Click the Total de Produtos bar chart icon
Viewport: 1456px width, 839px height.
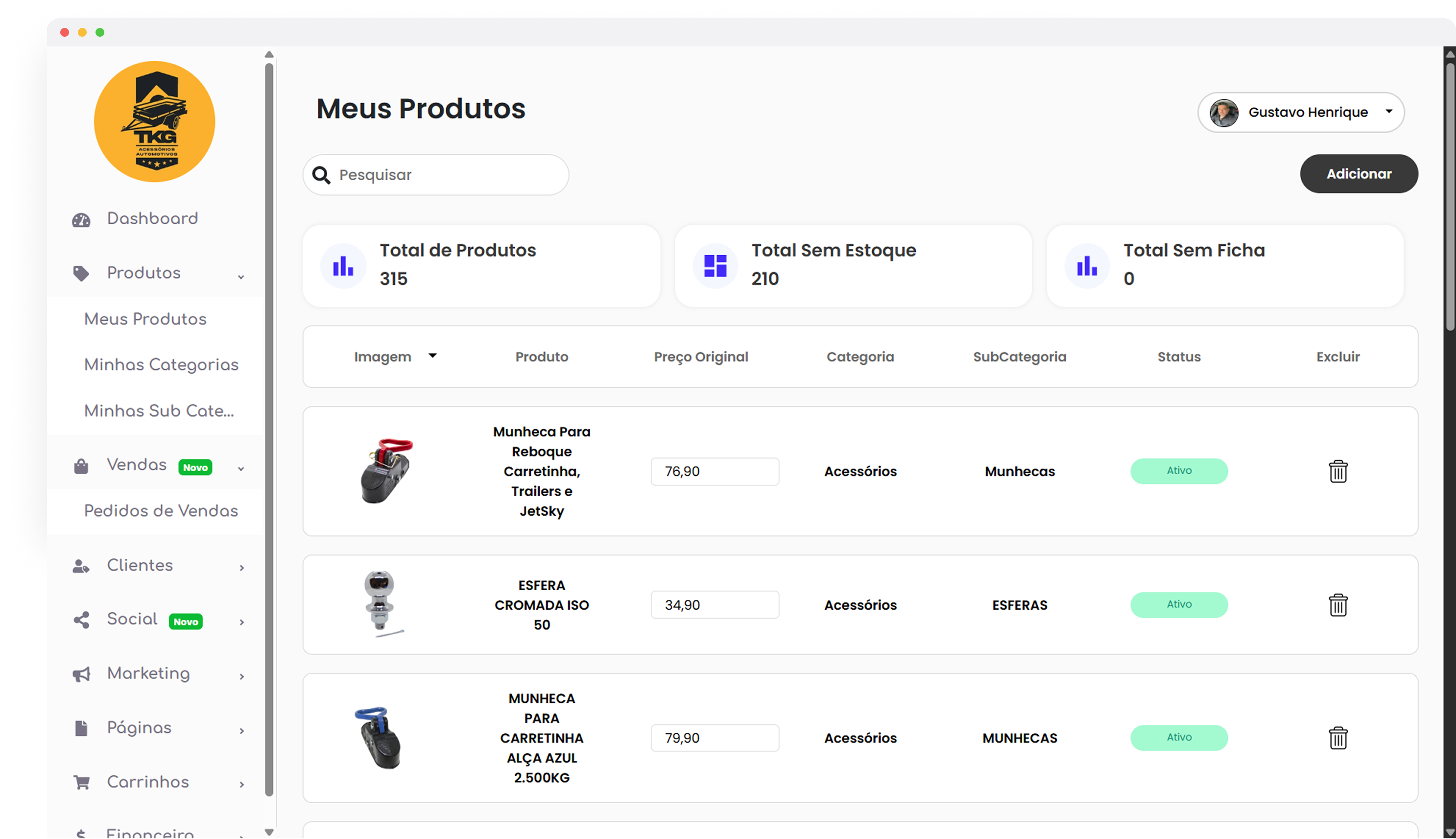343,265
